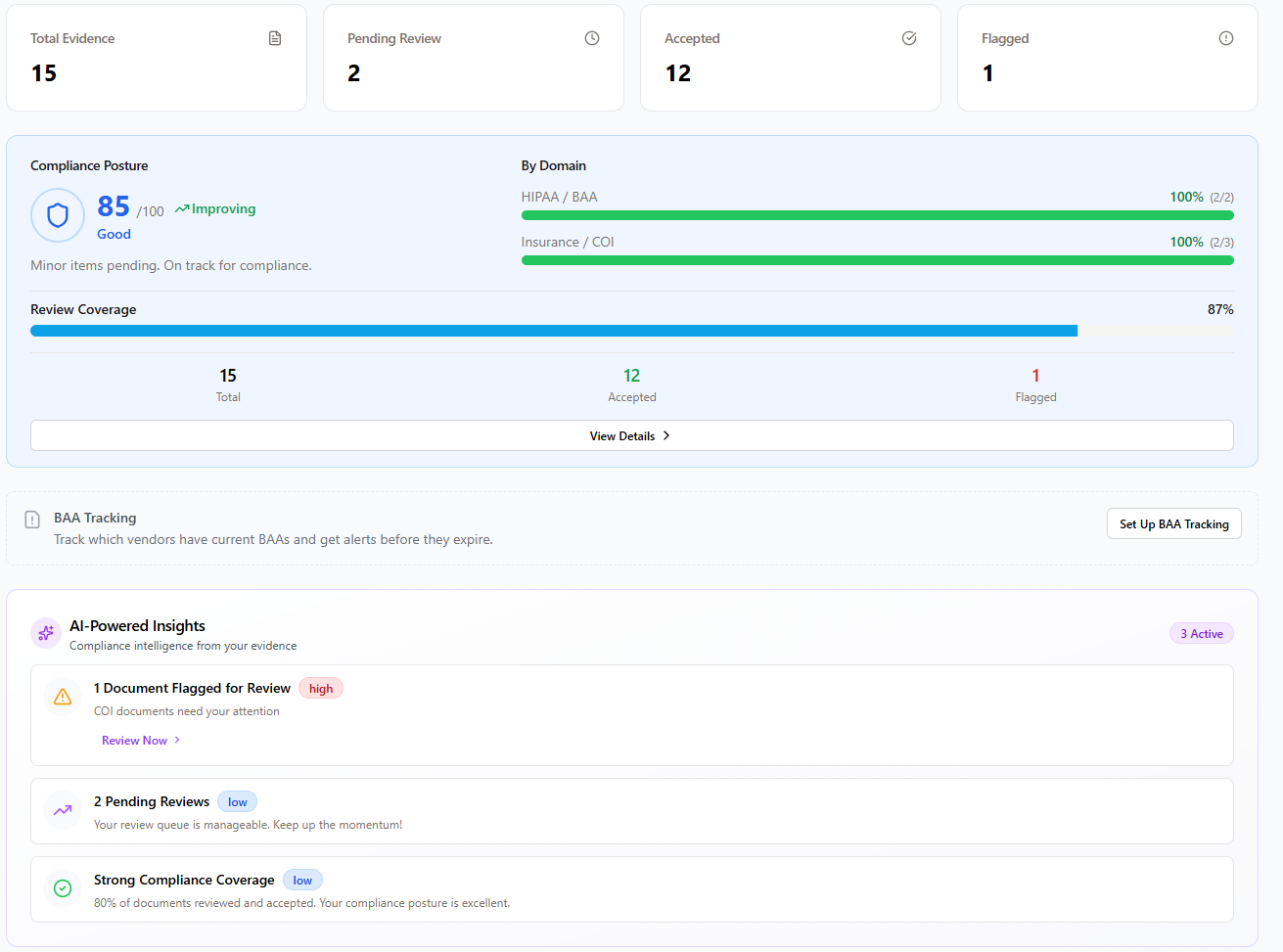The height and width of the screenshot is (952, 1283).
Task: Click the trend icon beside 2 Pending Reviews
Action: pos(63,810)
